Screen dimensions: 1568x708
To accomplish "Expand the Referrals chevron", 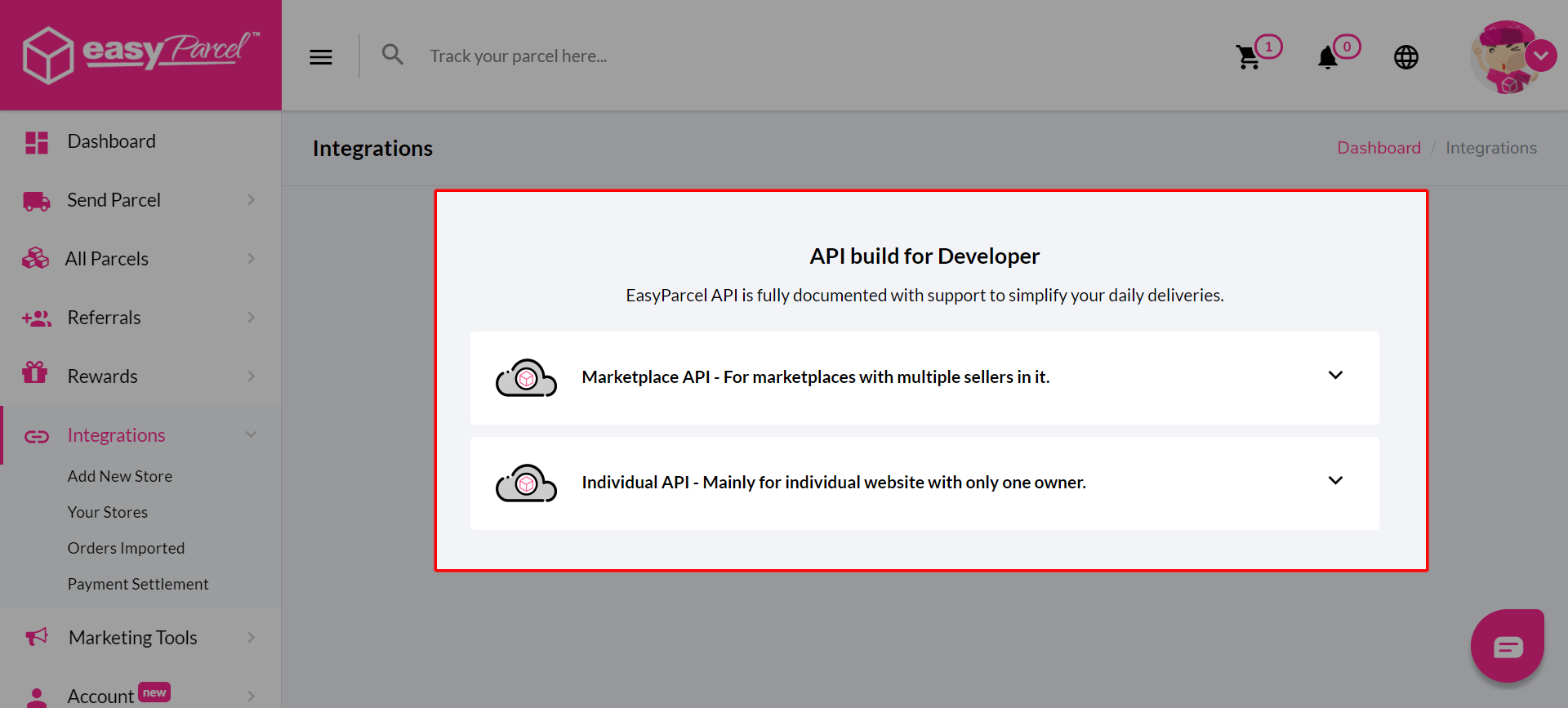I will point(252,318).
